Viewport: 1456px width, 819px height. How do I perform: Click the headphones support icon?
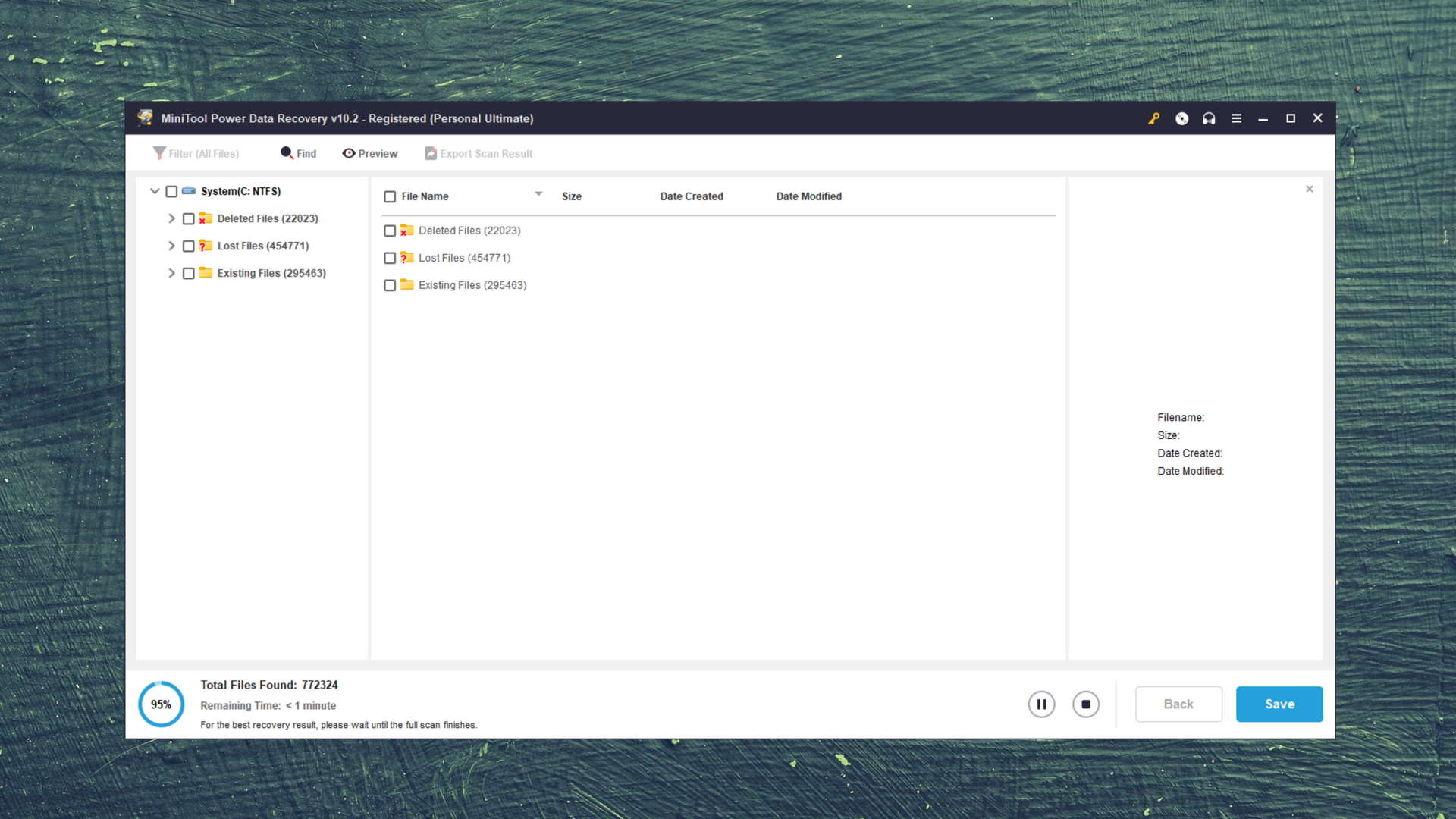pyautogui.click(x=1209, y=118)
